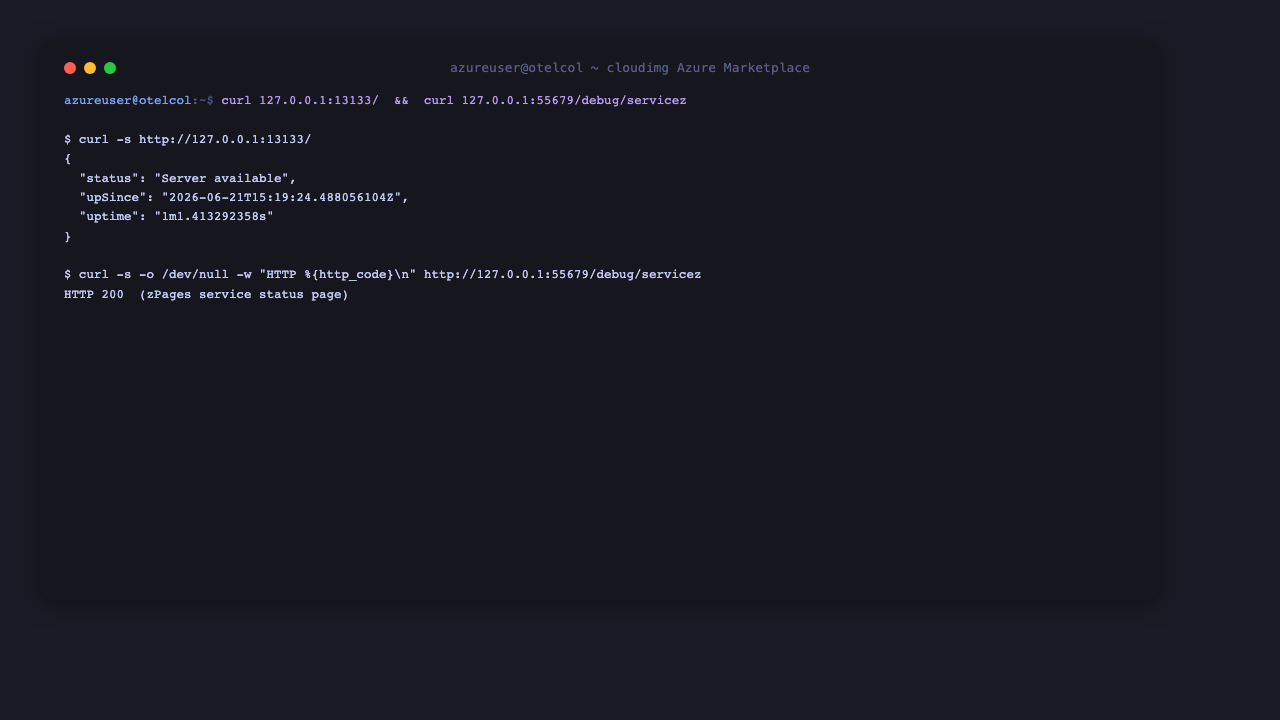Click "curl 127.0.0.1:55679/debug/servicez" in the prompt line
The width and height of the screenshot is (1280, 720).
pos(555,101)
